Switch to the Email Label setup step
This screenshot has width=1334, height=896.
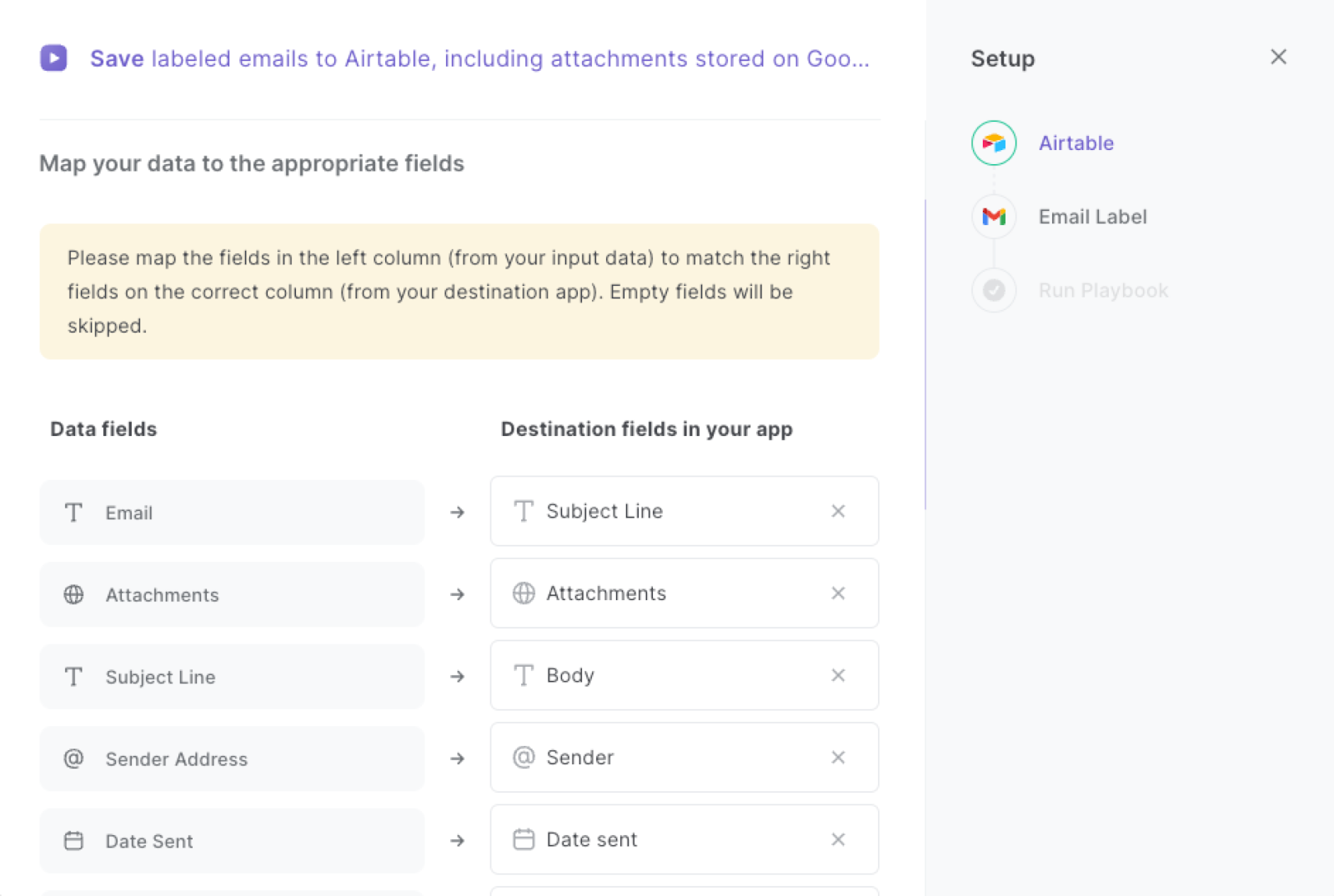(1092, 217)
